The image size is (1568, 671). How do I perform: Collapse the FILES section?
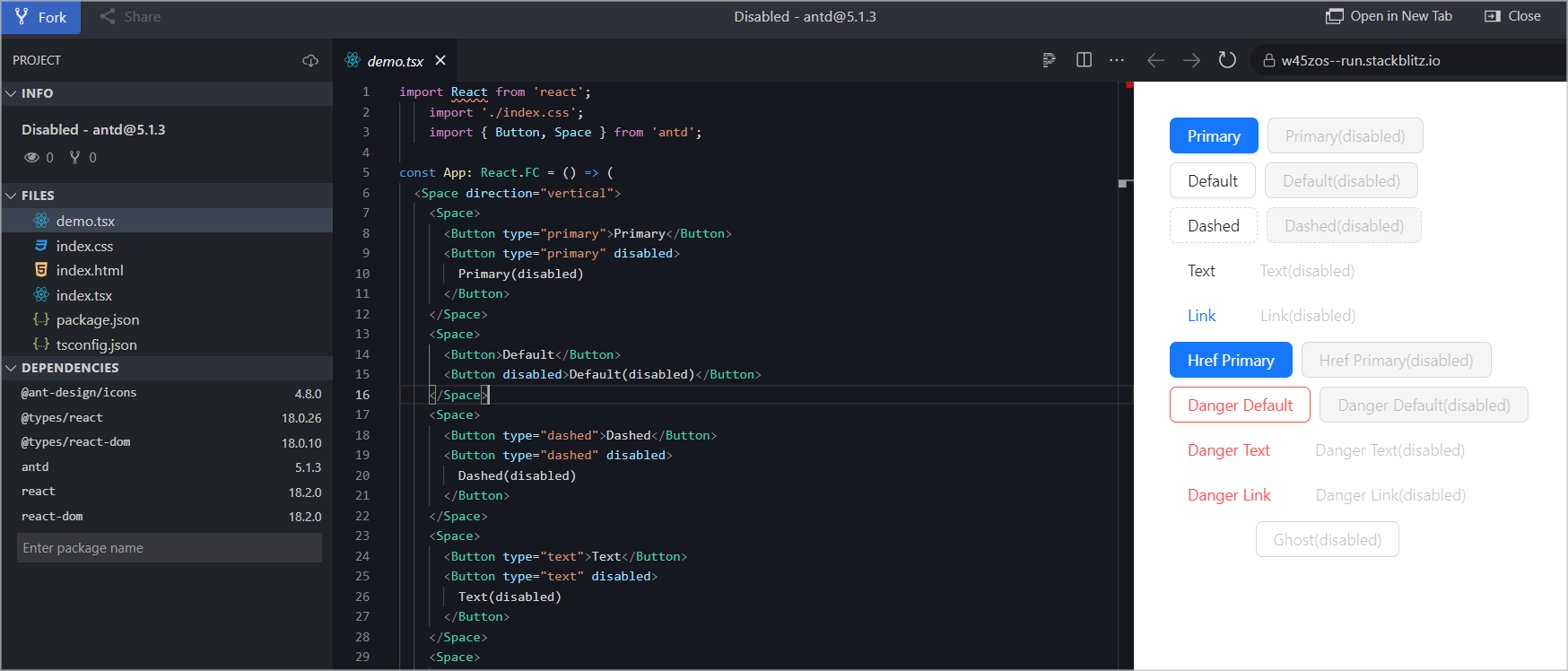[x=167, y=196]
